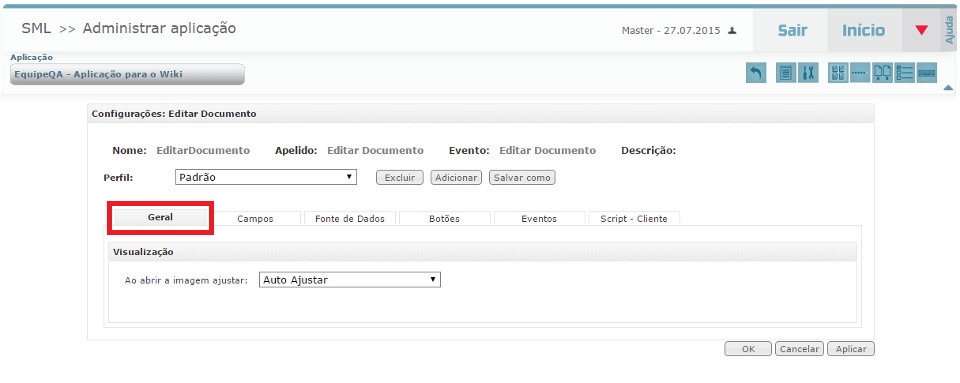Click the EditarDocumento name value
This screenshot has width=960, height=383.
click(x=203, y=151)
